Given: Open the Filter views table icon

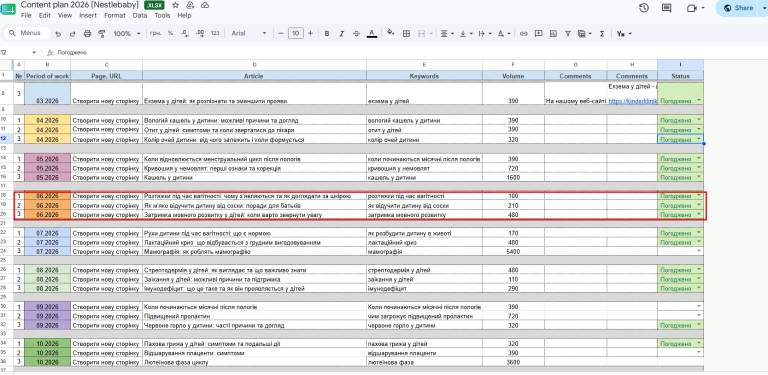Looking at the screenshot, I should click(582, 34).
